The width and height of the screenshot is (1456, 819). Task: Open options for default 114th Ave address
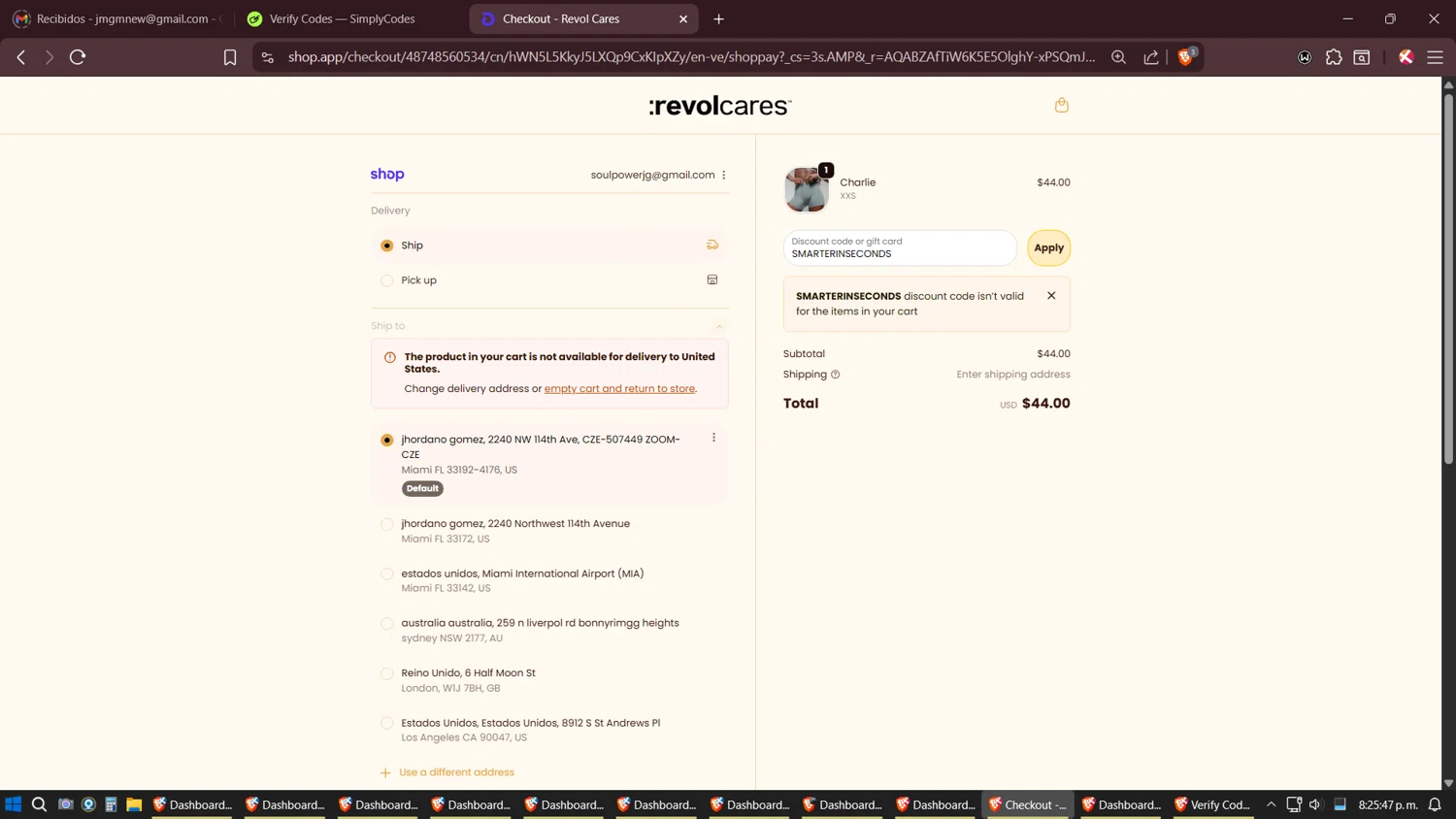pyautogui.click(x=713, y=438)
